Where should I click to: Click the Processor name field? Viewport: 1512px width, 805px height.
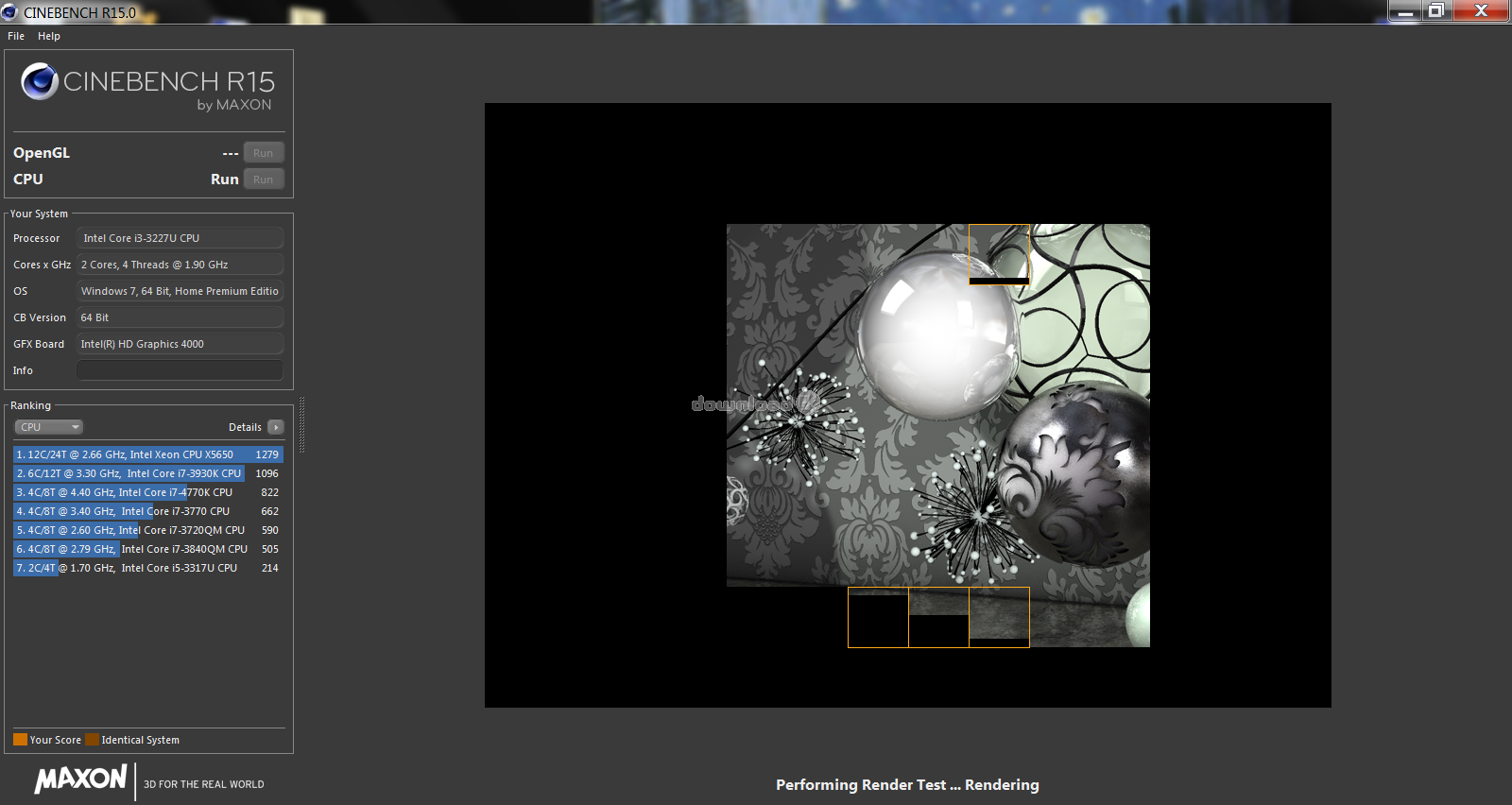(x=180, y=238)
